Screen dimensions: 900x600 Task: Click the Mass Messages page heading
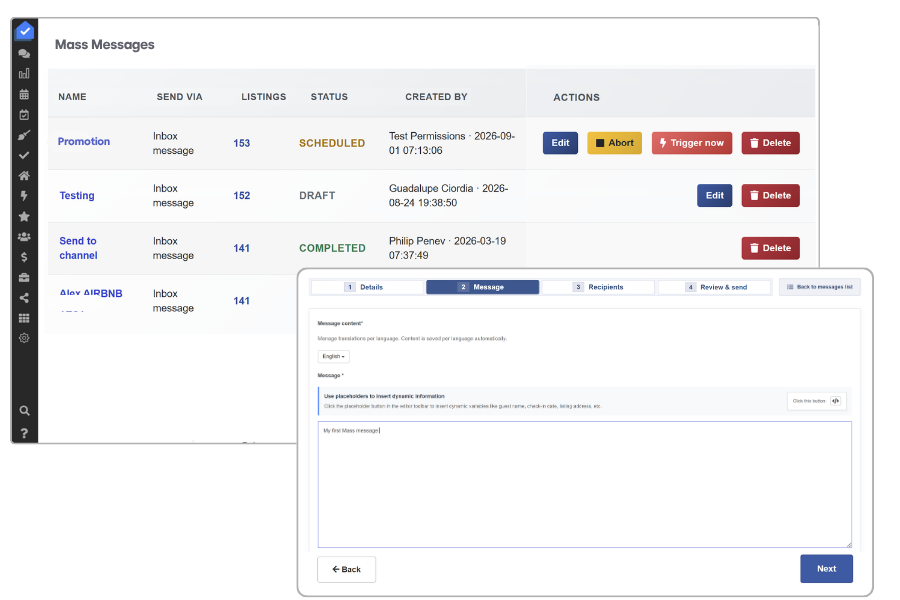[x=104, y=44]
